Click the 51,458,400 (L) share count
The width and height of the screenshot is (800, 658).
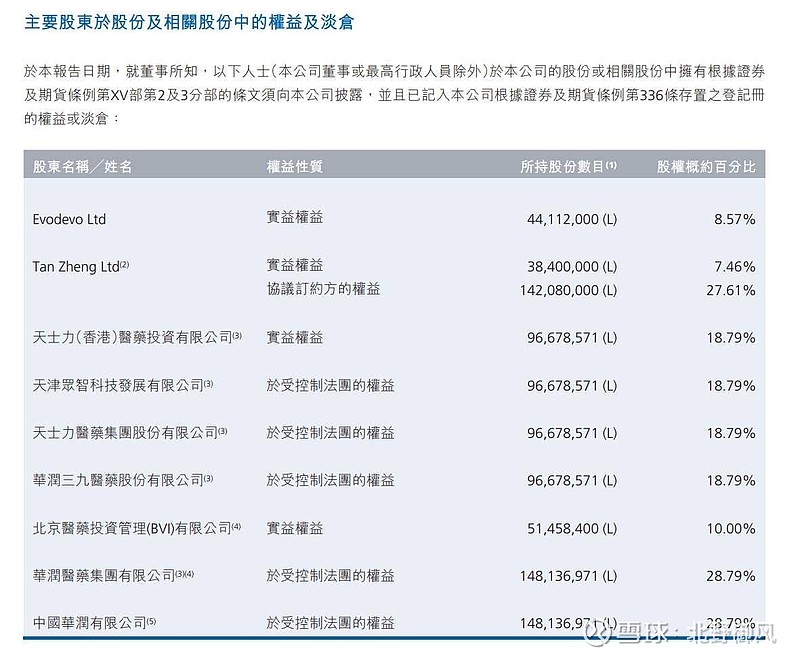coord(571,528)
